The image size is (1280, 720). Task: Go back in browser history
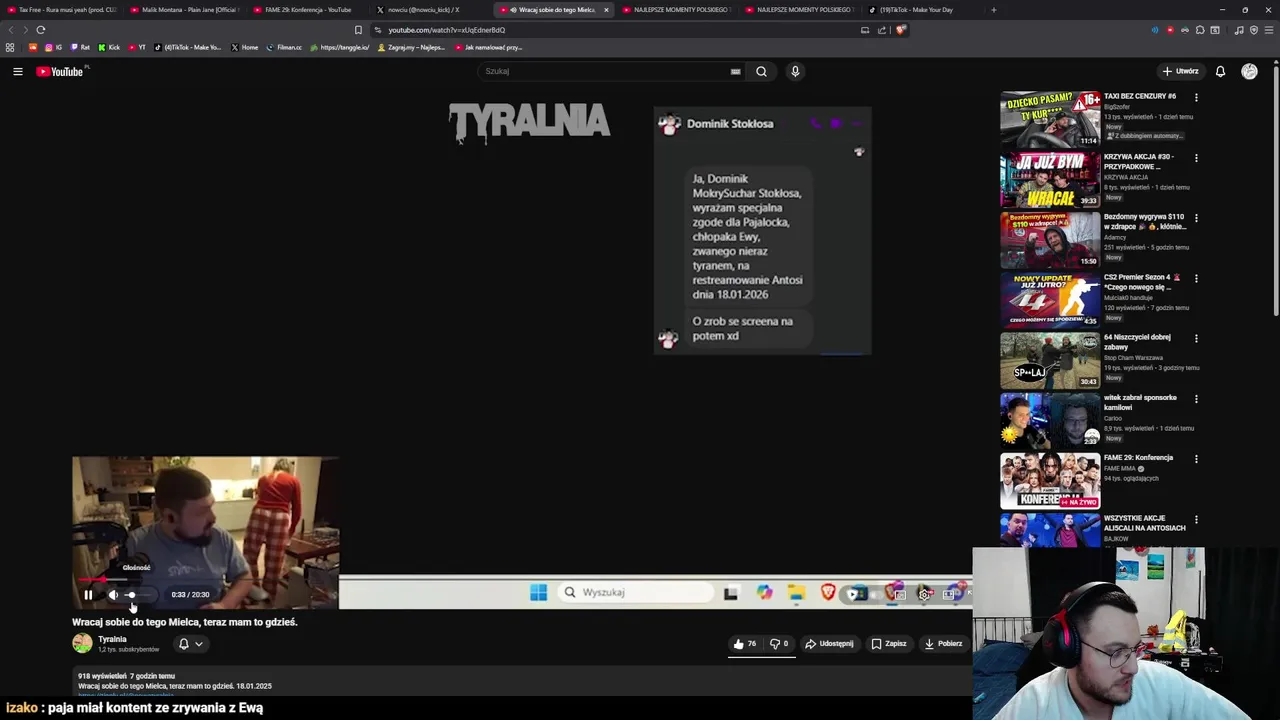click(x=11, y=30)
